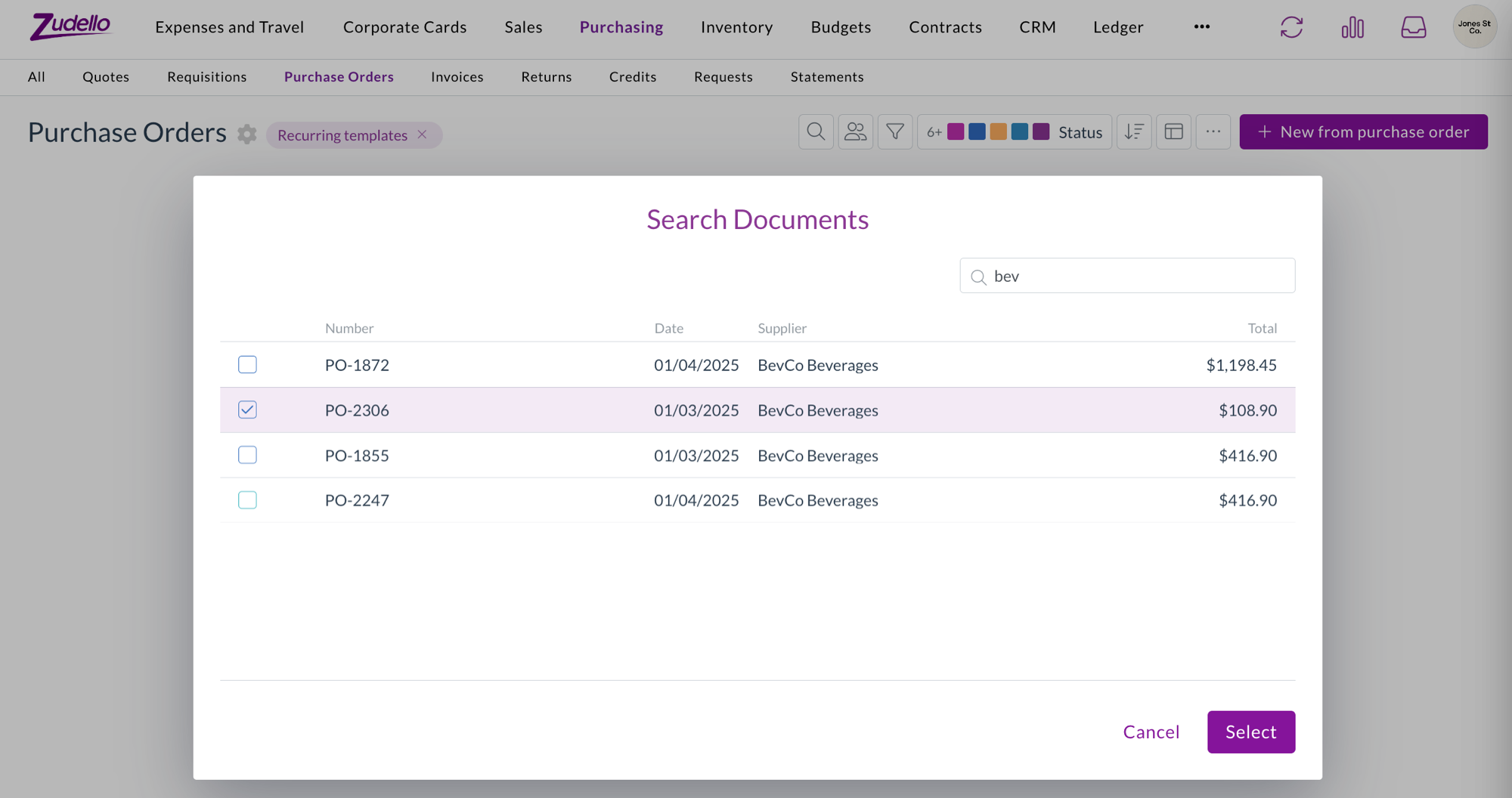Click the PO-2247 number cell

(x=357, y=500)
